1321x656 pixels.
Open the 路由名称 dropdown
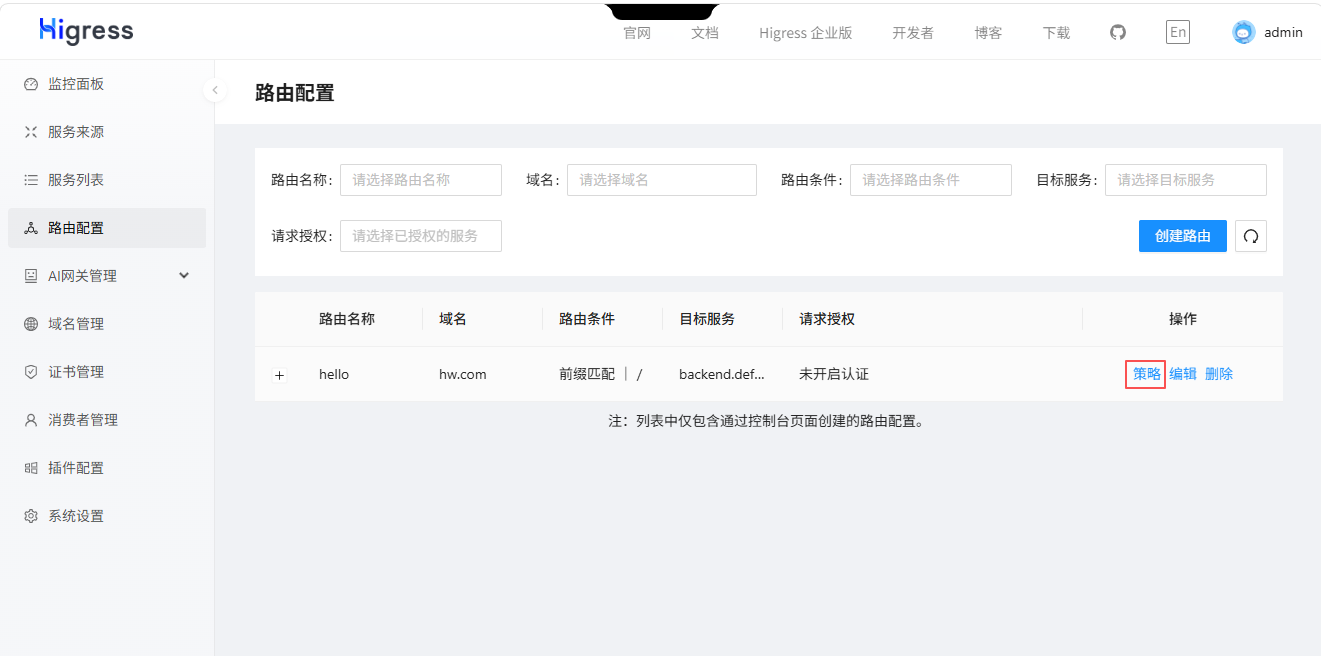[421, 180]
